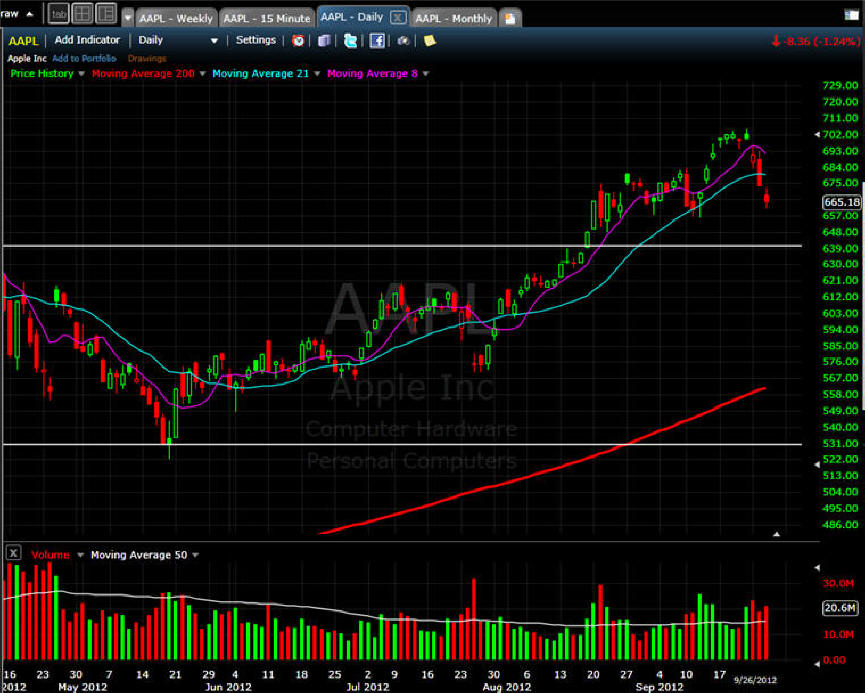Click the Sep 2012 date axis label
Screen dimensions: 865x693
659,687
